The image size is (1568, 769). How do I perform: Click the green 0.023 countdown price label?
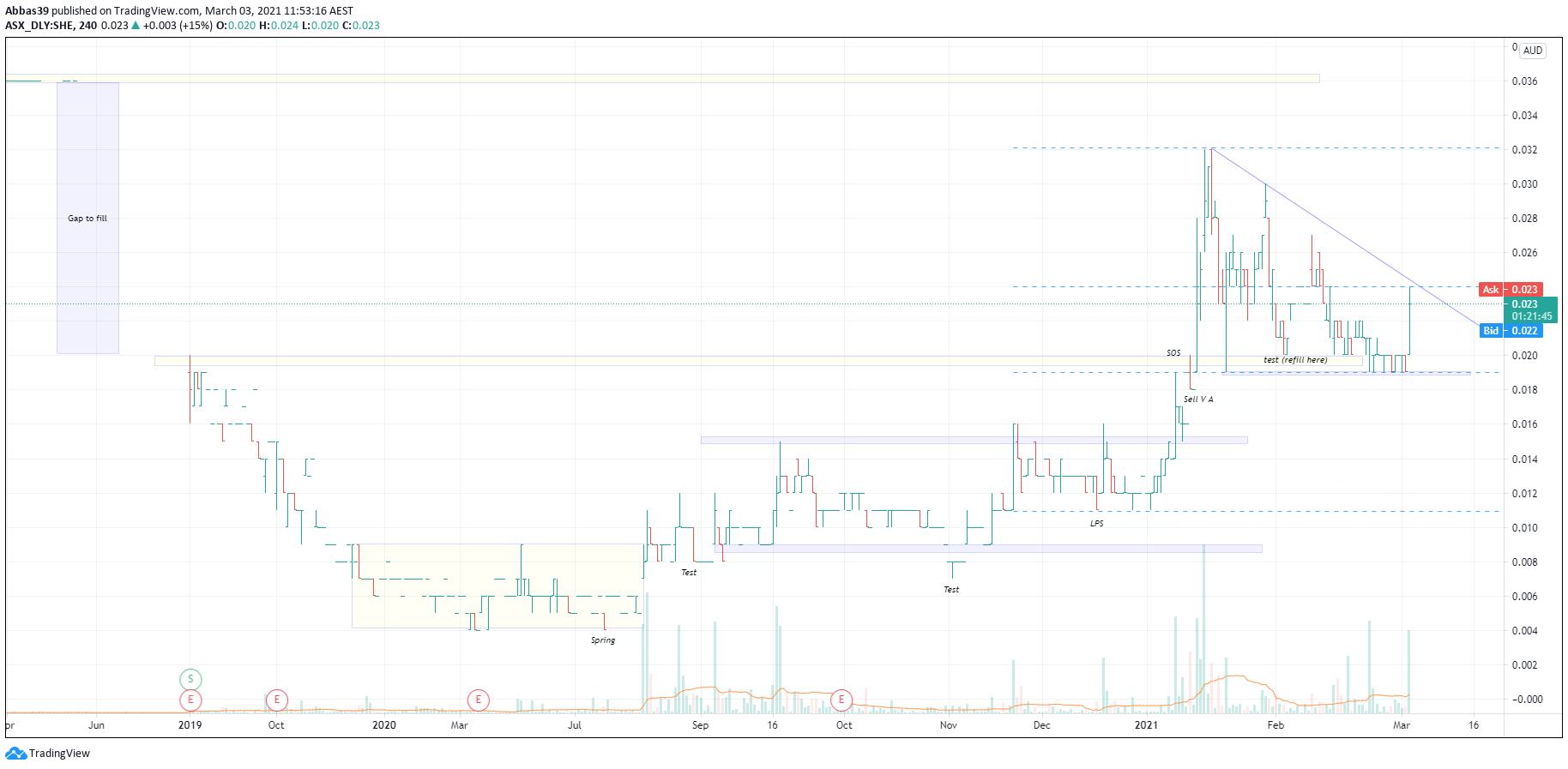click(x=1531, y=310)
